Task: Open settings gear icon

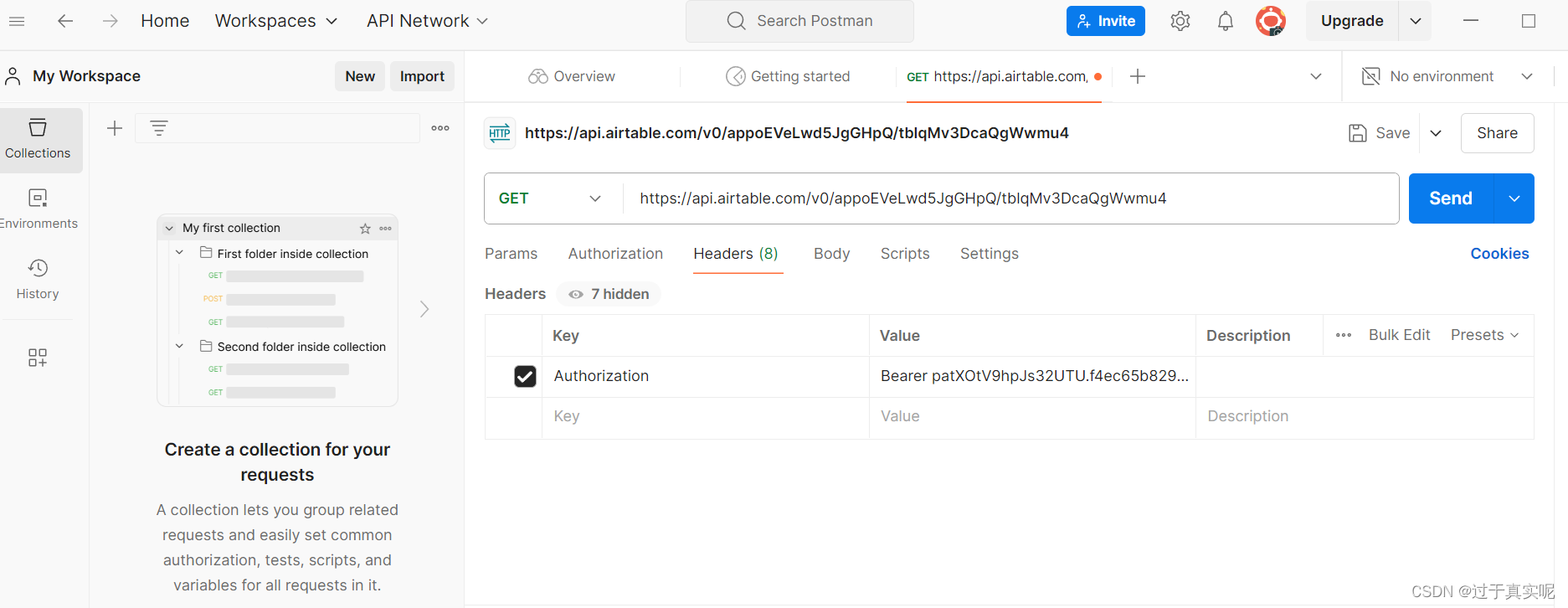Action: point(1180,21)
